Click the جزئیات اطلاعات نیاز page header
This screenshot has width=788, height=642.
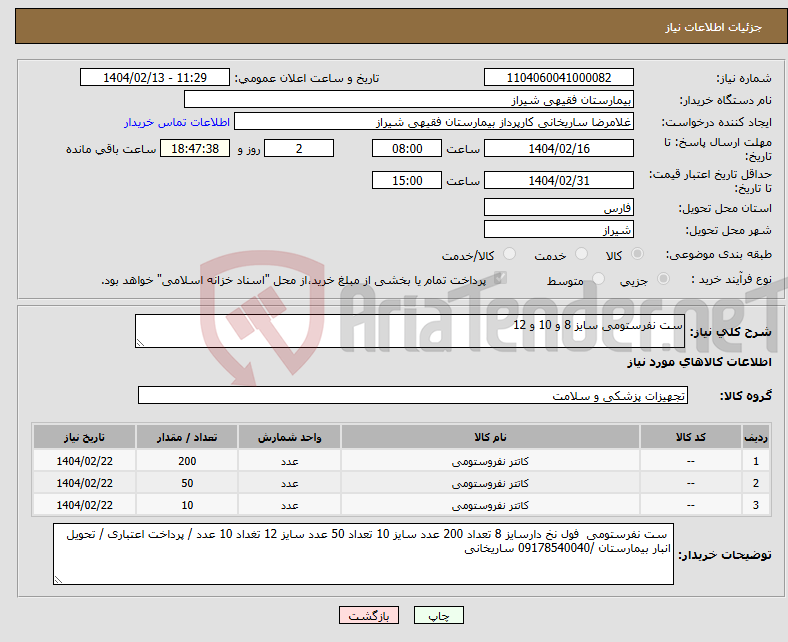tap(713, 27)
